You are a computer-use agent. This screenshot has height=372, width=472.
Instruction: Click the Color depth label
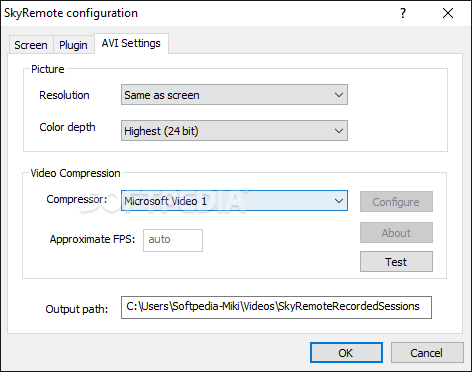(x=67, y=127)
